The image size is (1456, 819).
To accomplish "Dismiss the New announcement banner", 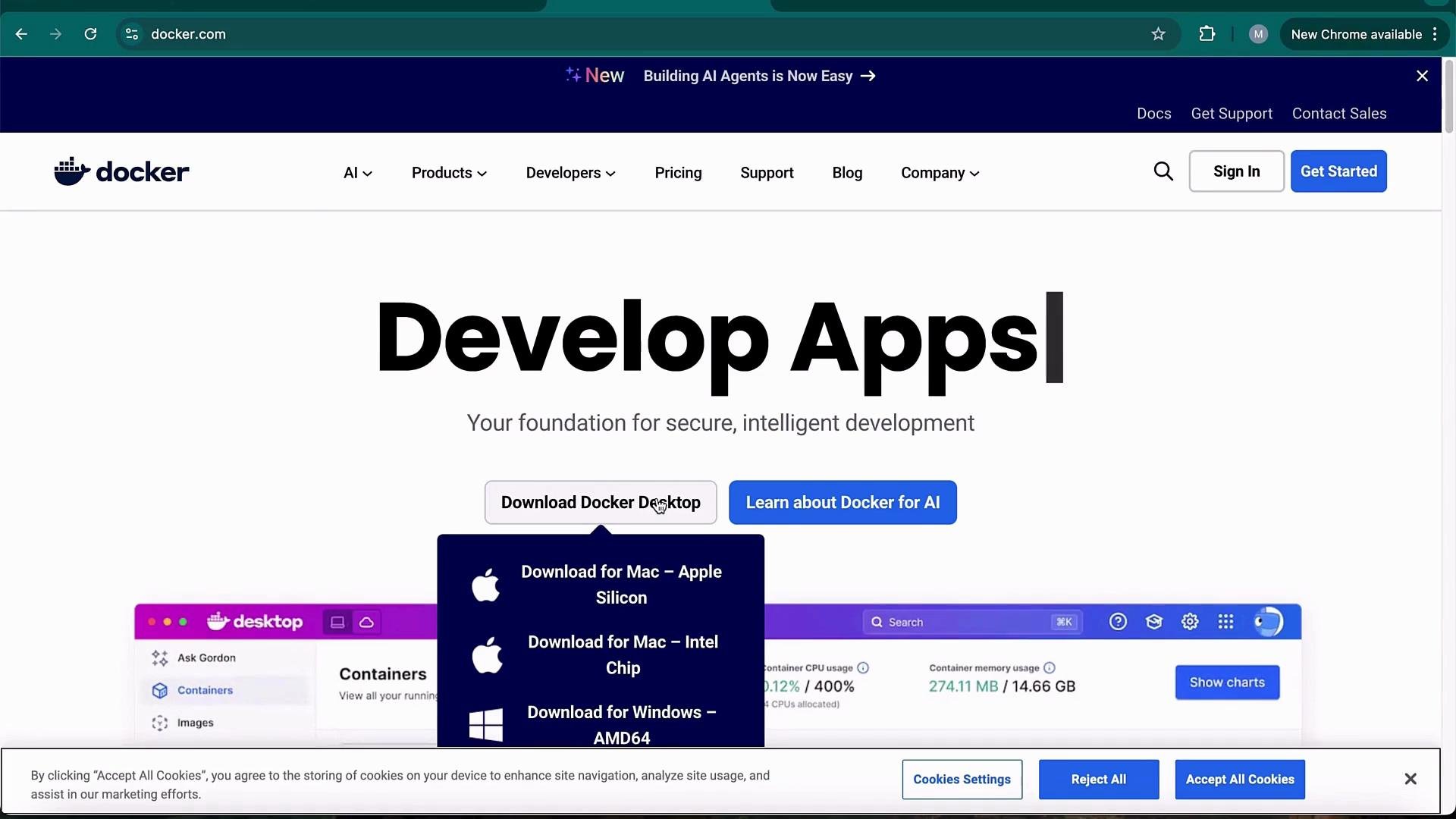I will (x=1422, y=76).
